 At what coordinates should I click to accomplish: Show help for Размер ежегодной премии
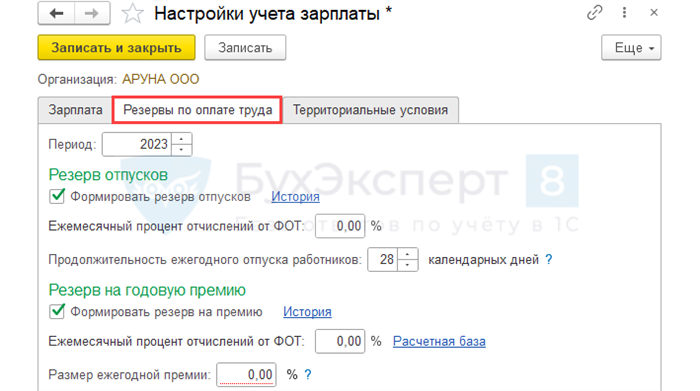tap(308, 374)
